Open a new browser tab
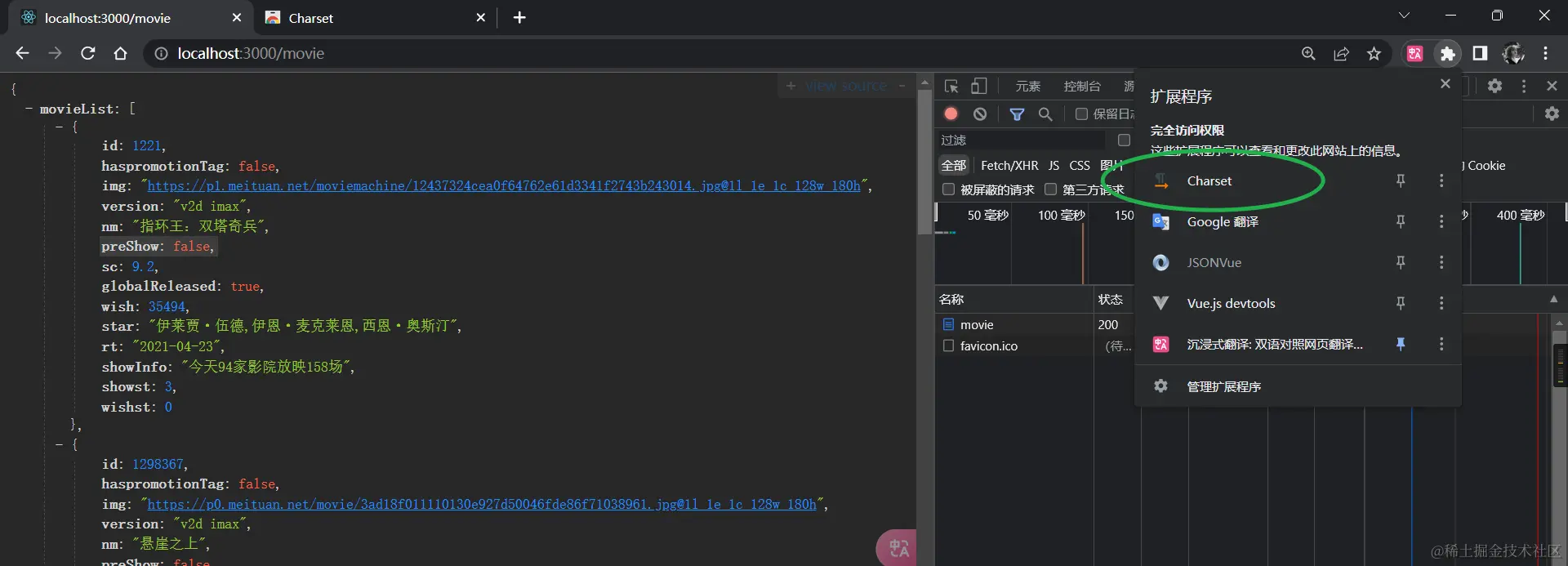1568x566 pixels. (519, 17)
